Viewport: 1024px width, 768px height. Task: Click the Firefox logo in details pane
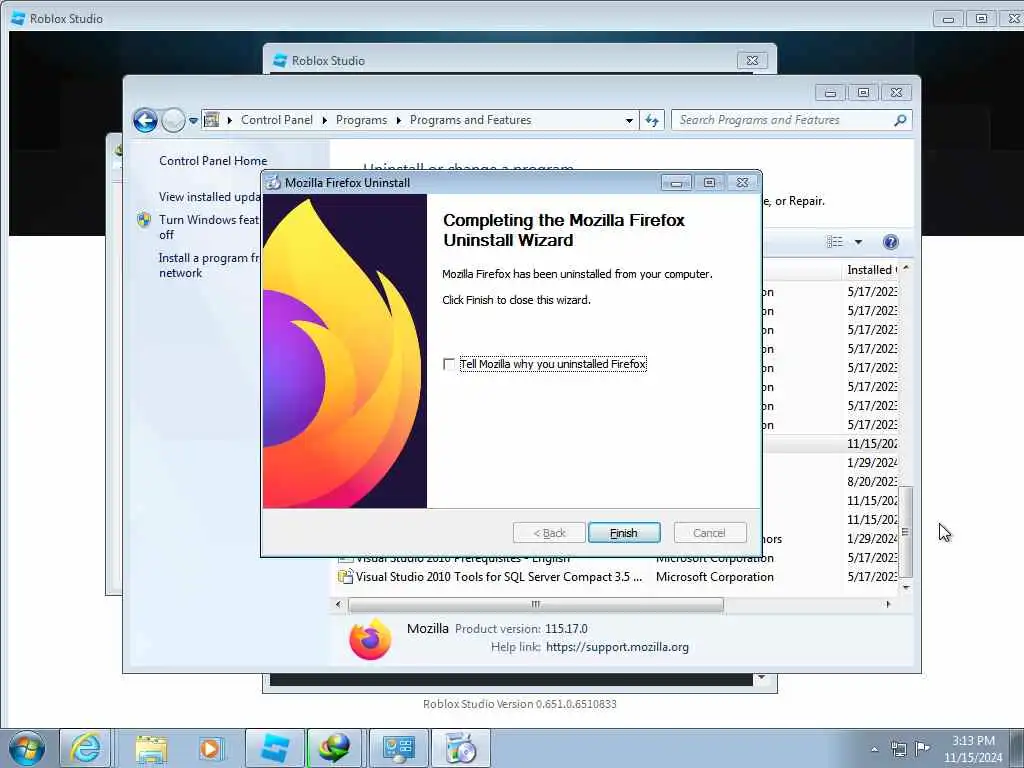click(370, 639)
